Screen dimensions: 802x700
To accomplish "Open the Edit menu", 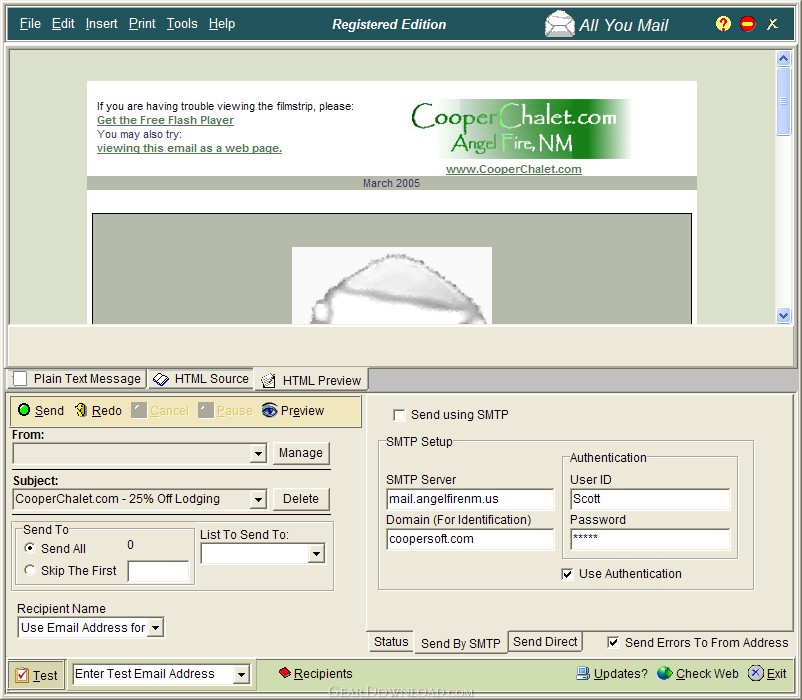I will 63,24.
